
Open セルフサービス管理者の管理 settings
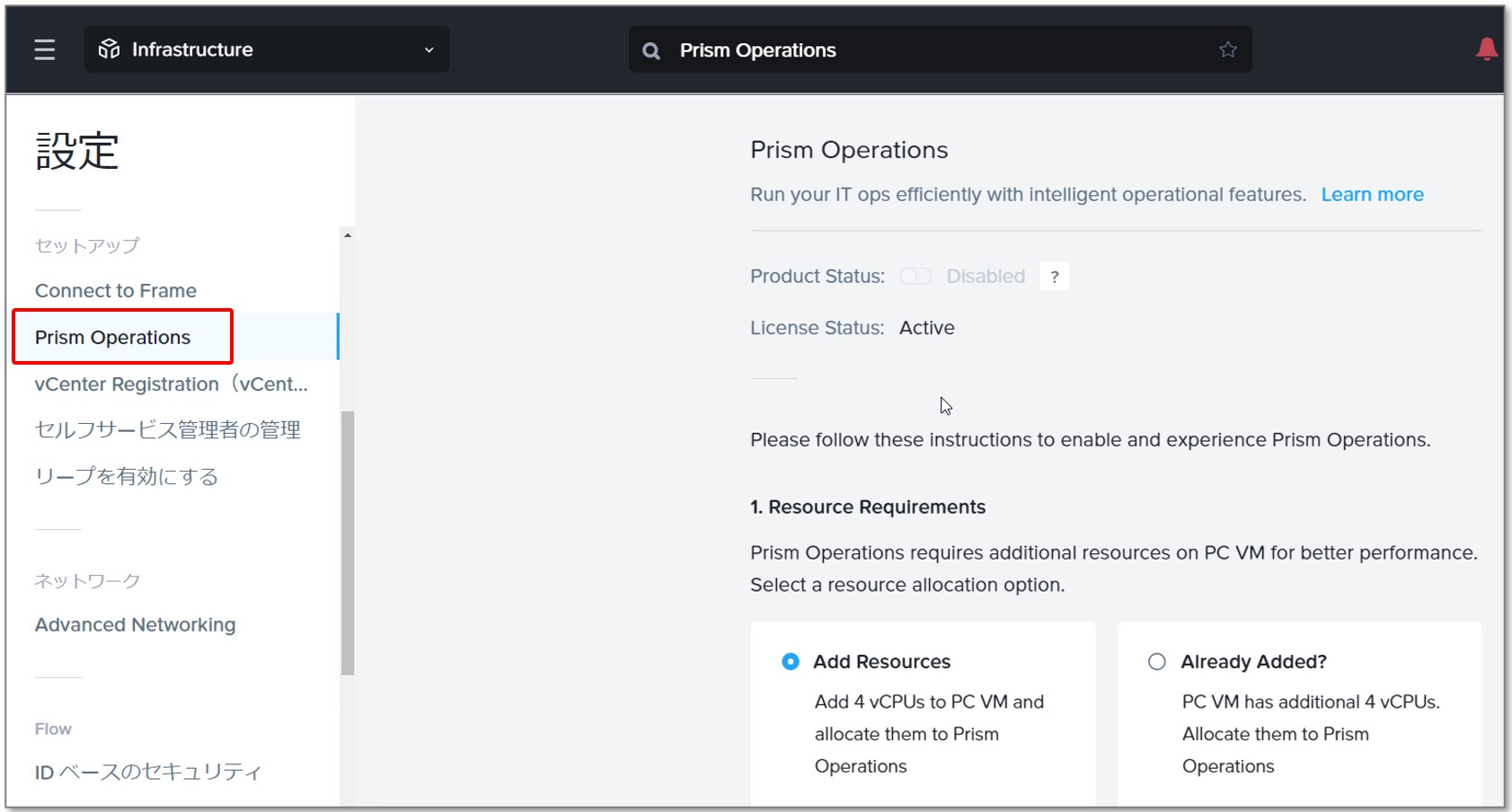coord(168,430)
